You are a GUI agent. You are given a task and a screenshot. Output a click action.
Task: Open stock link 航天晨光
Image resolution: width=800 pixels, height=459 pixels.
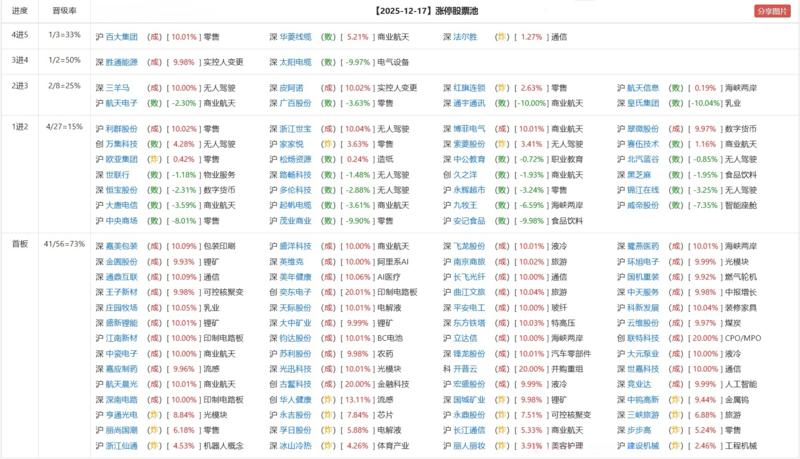[122, 384]
